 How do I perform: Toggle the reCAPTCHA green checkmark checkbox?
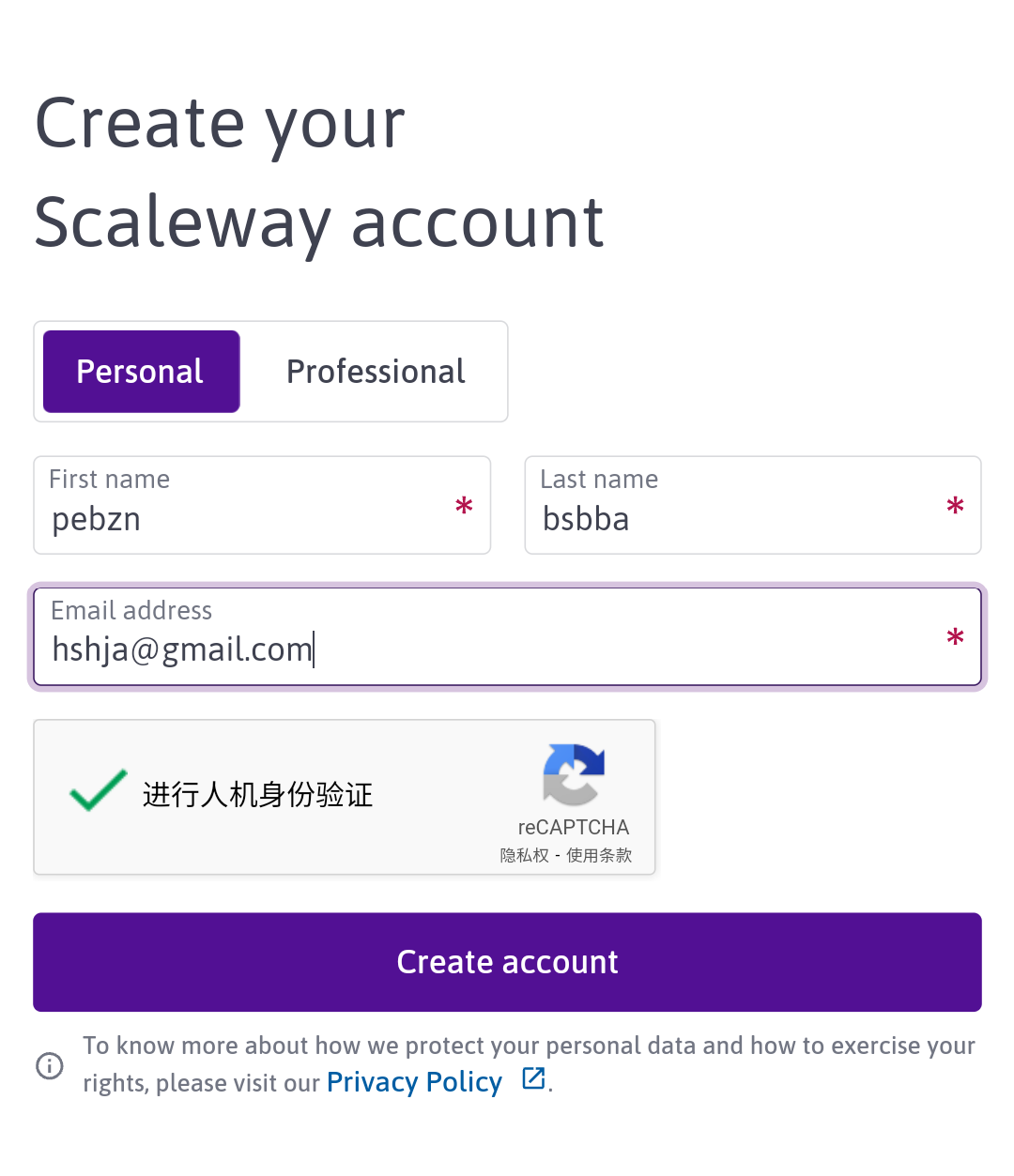[98, 791]
